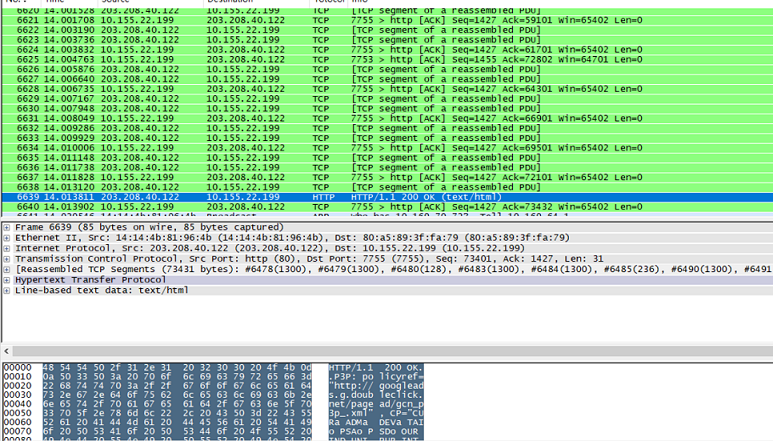Viewport: 773px width, 441px height.
Task: Expand the Hypertext Transfer Protocol node
Action: pos(7,280)
